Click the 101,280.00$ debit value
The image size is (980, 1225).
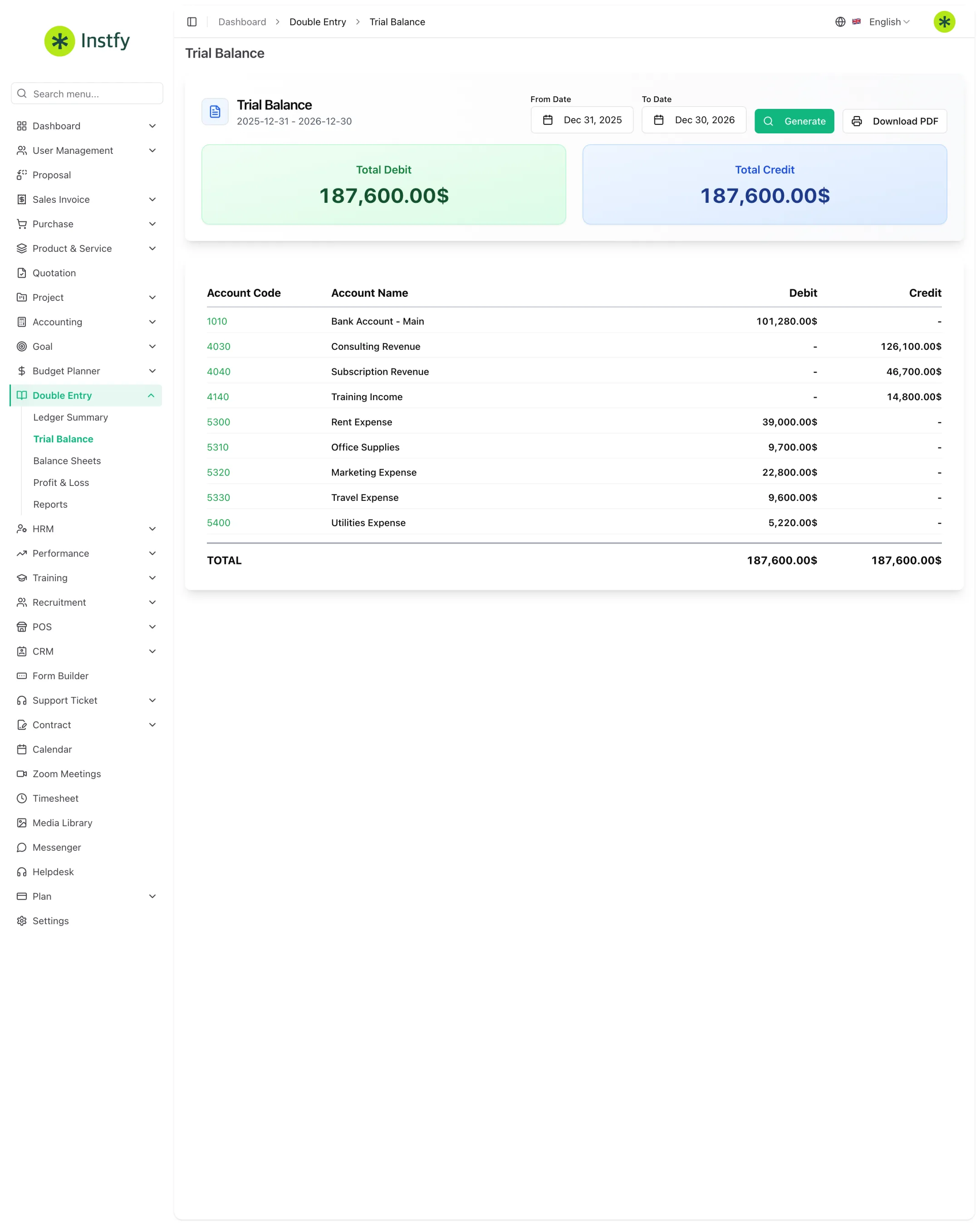coord(787,321)
